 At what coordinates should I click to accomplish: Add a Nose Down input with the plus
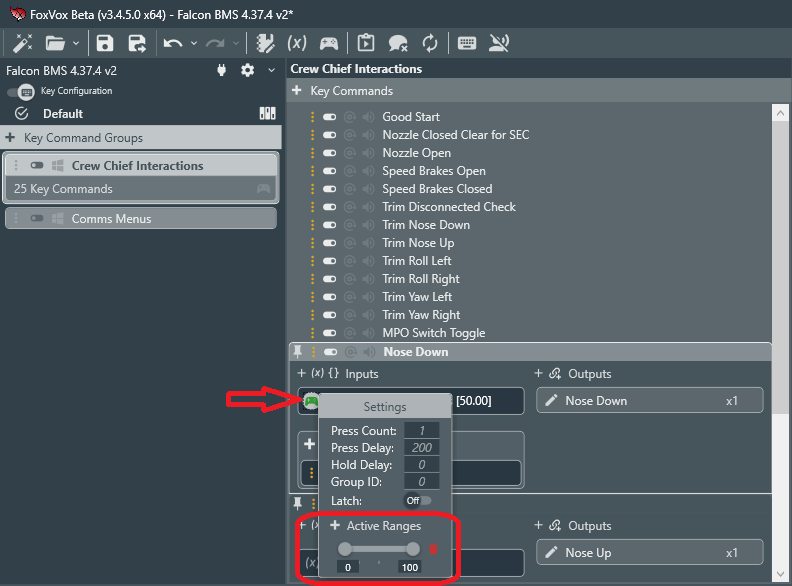pyautogui.click(x=302, y=373)
